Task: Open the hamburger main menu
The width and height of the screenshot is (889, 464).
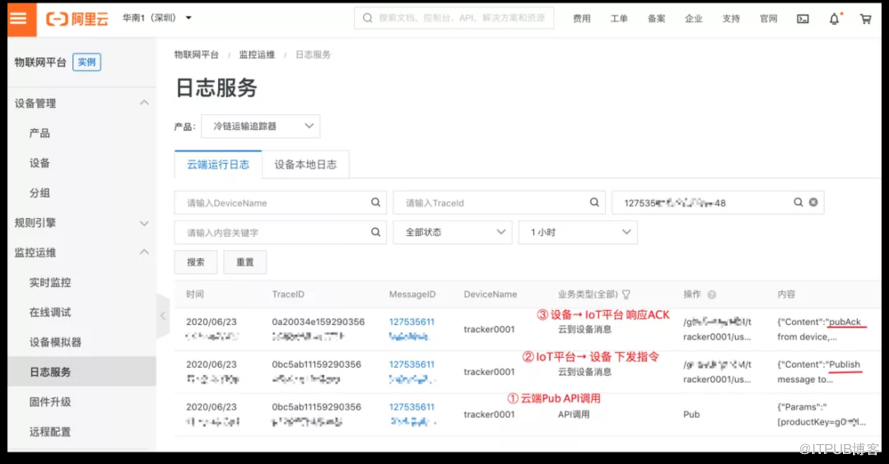Action: pyautogui.click(x=18, y=18)
